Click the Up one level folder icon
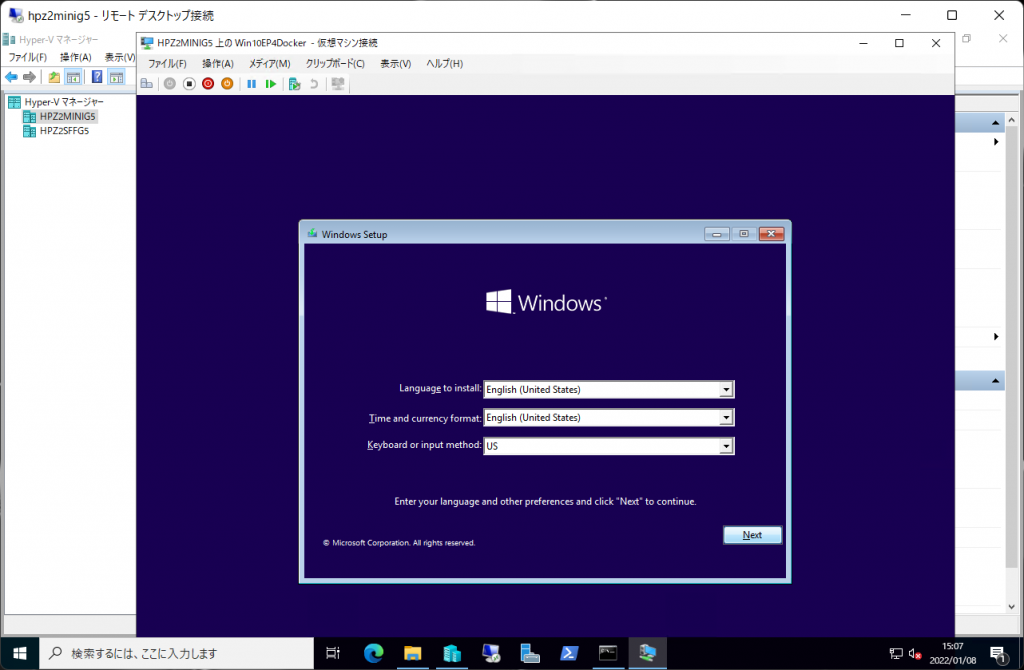 tap(54, 77)
